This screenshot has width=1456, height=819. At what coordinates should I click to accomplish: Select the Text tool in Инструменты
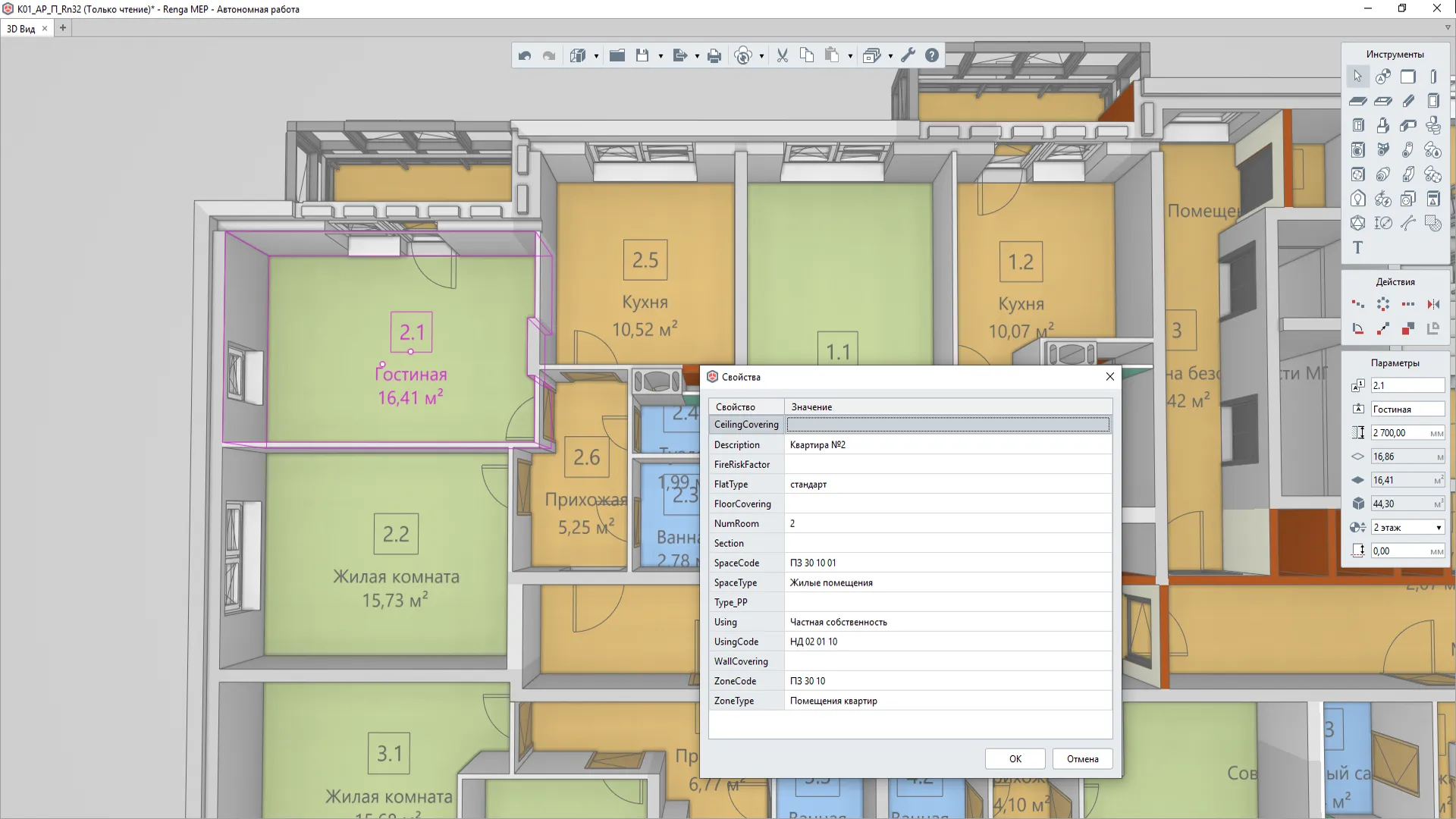(1357, 248)
